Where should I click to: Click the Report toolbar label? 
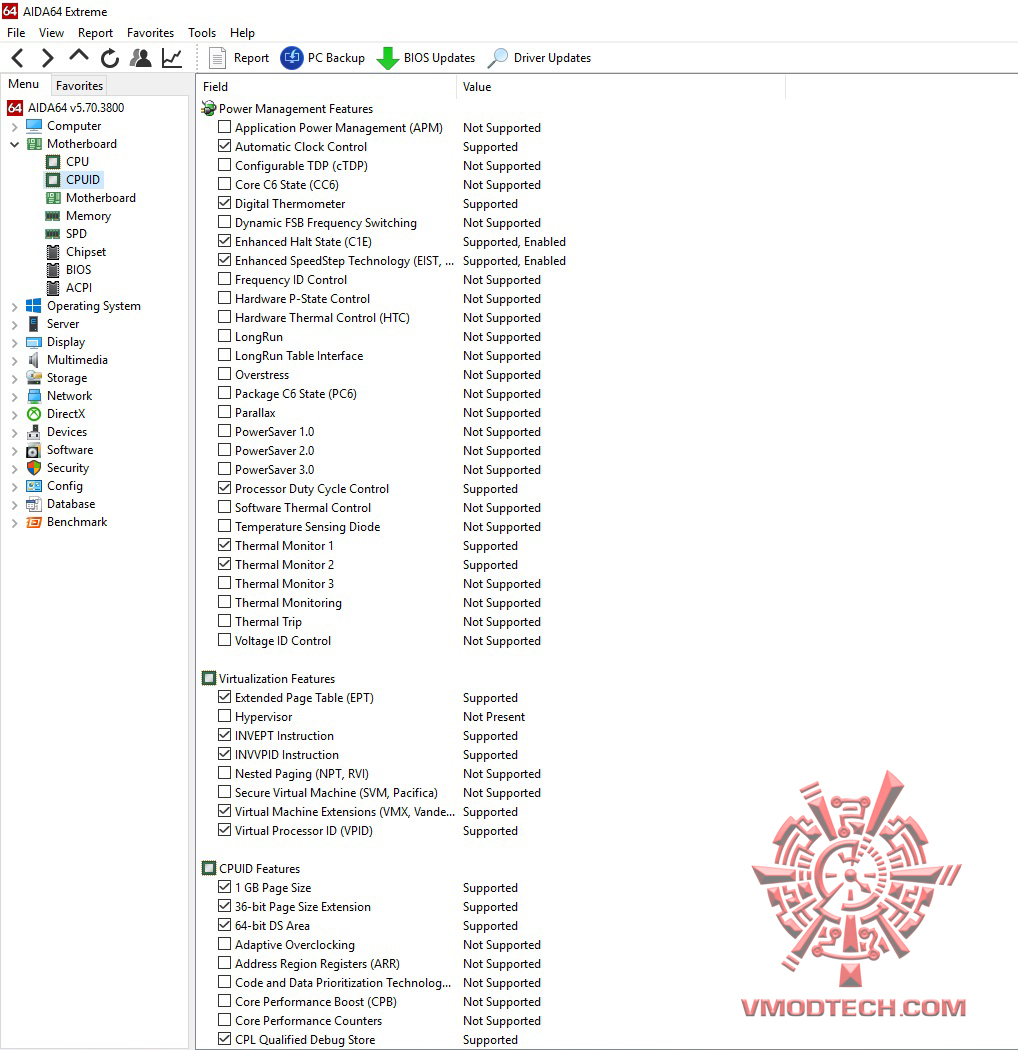tap(251, 58)
